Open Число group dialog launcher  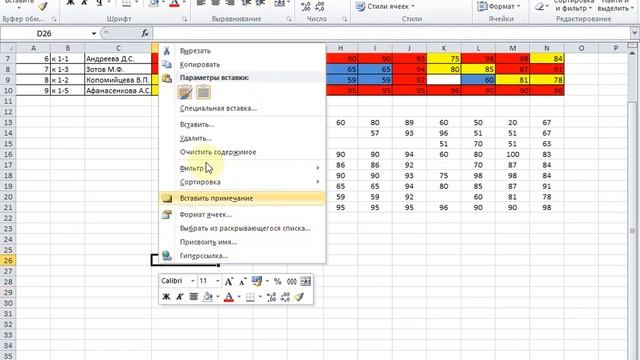[344, 19]
